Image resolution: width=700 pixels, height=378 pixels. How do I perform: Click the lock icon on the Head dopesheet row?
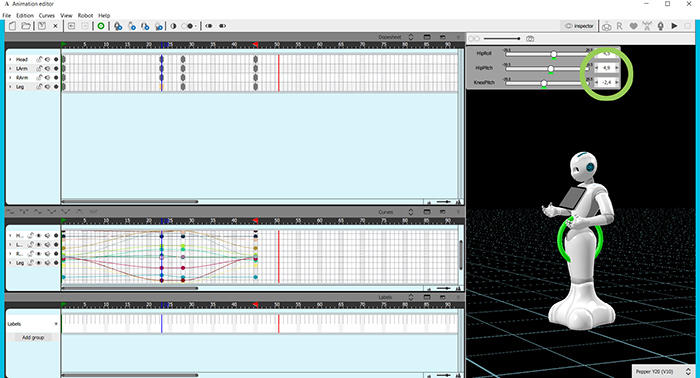click(x=39, y=59)
